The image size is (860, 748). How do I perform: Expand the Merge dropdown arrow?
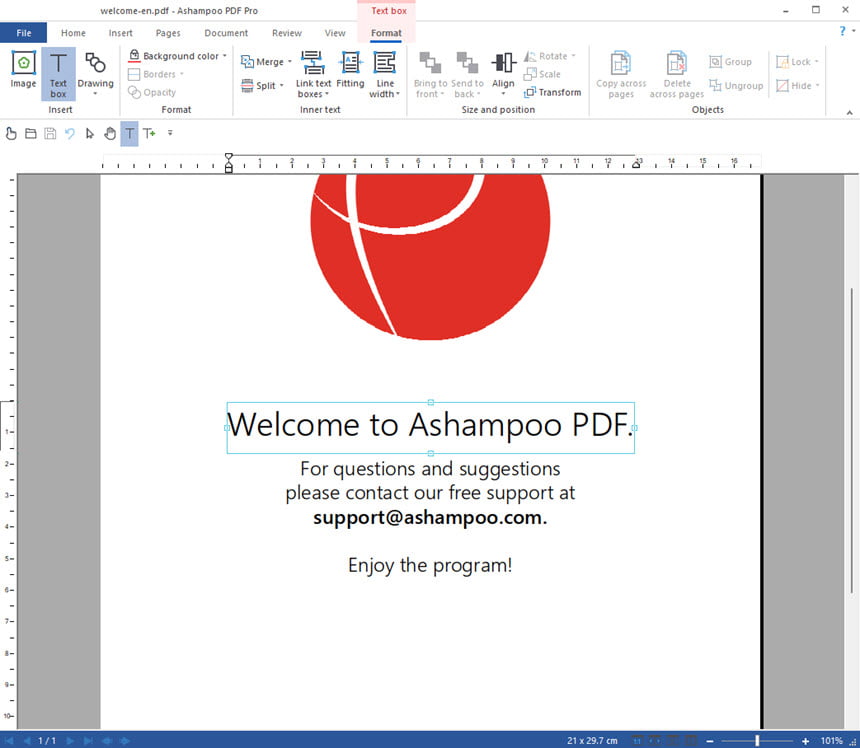point(290,61)
